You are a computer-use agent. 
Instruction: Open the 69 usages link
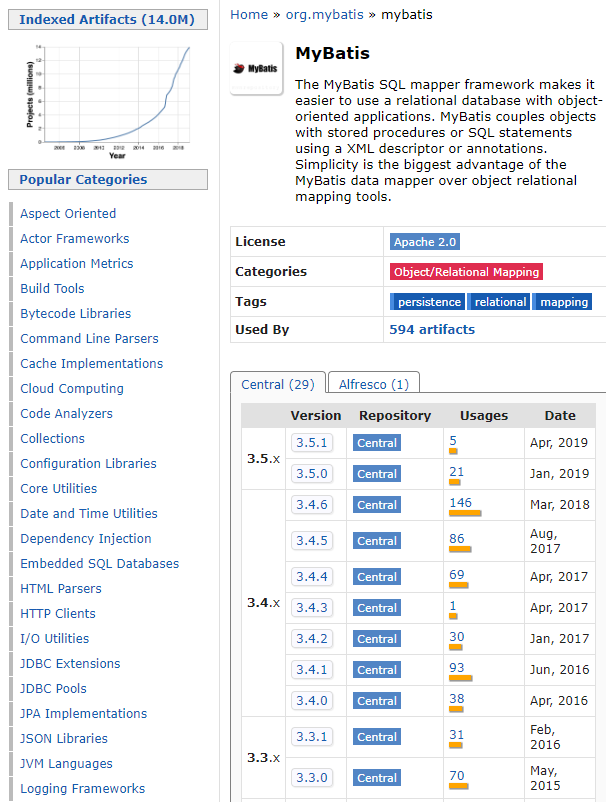457,574
